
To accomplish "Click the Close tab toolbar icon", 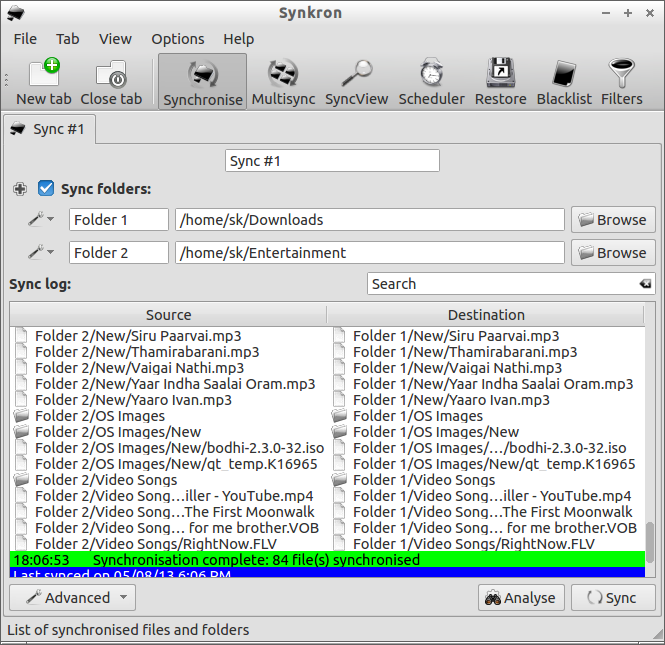I will click(x=111, y=81).
